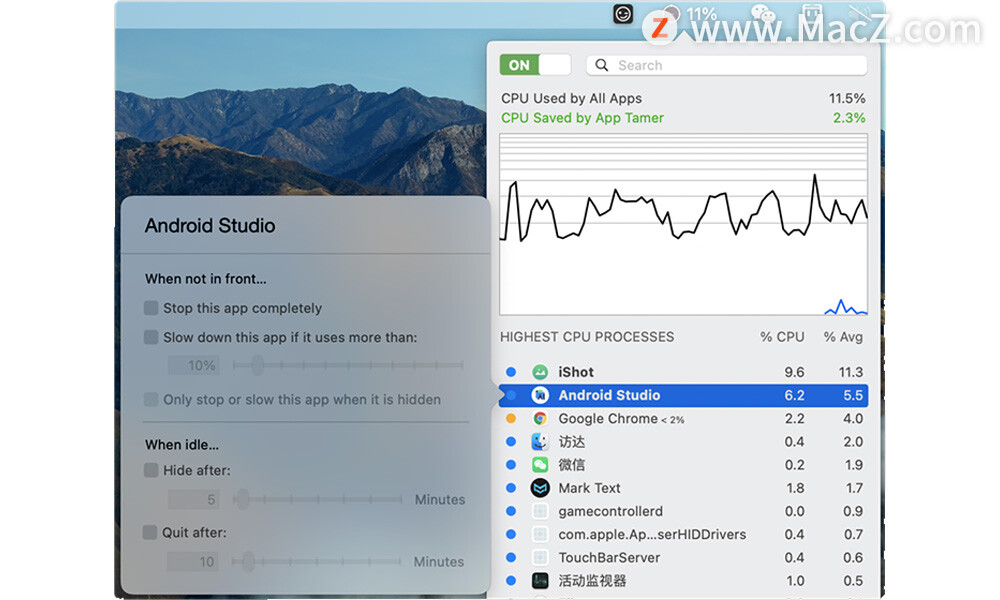The width and height of the screenshot is (1000, 600).
Task: Click the '% CPU' column header
Action: point(782,337)
